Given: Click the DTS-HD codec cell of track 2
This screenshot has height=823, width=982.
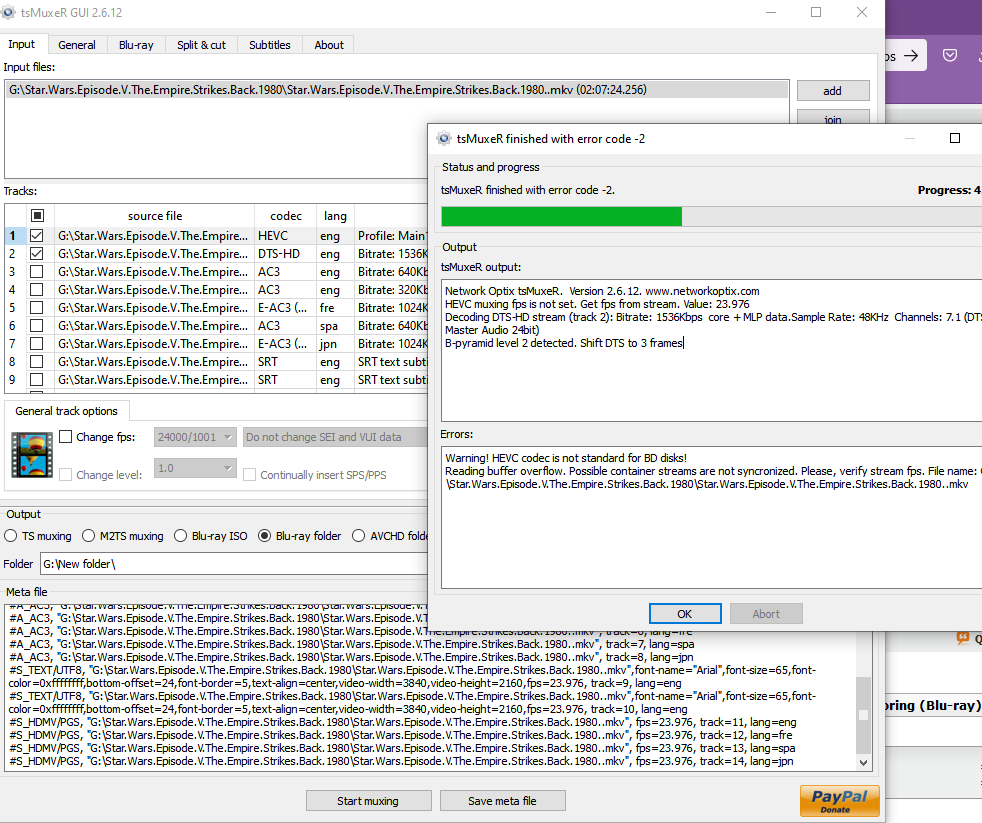Looking at the screenshot, I should (x=286, y=254).
